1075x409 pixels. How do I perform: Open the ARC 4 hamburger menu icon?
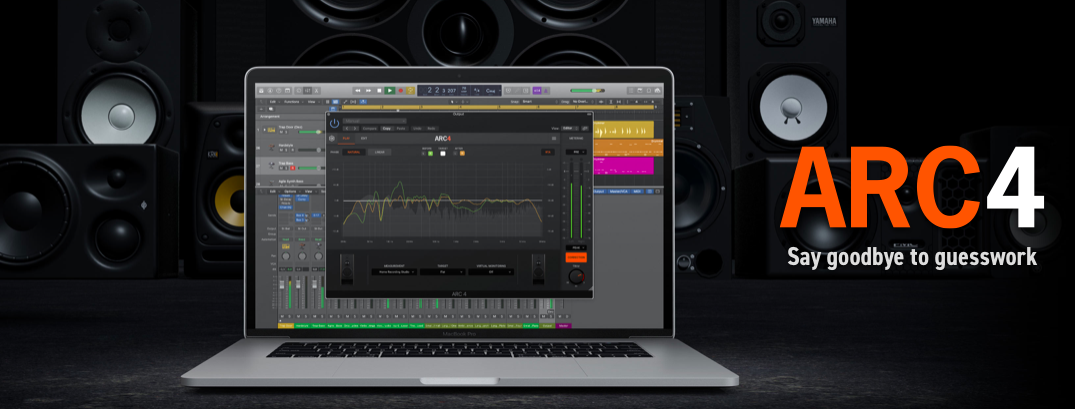point(554,138)
